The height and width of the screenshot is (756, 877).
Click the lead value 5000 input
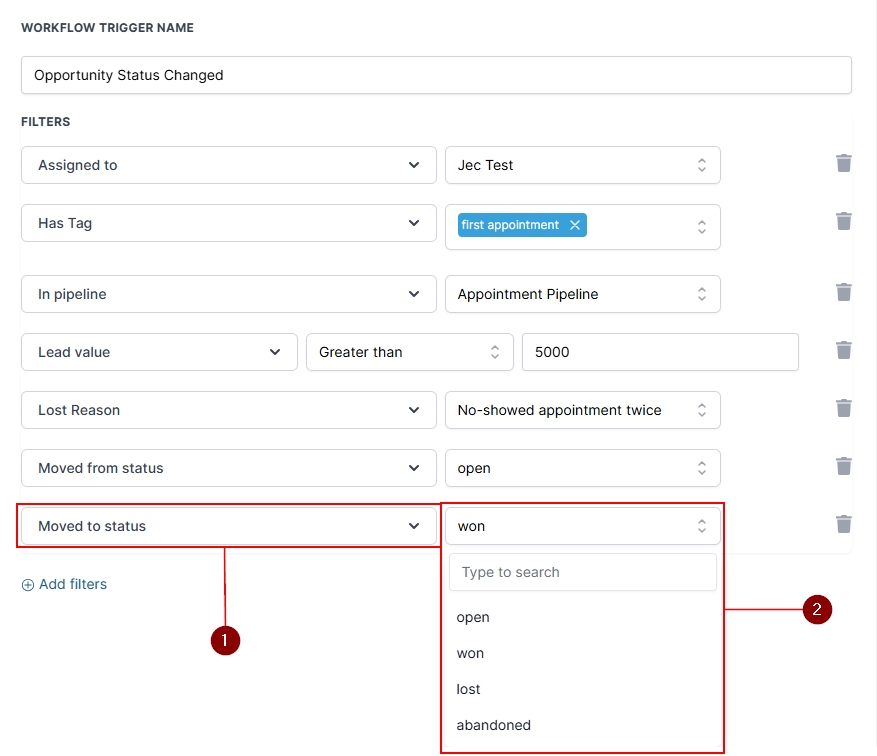[659, 352]
